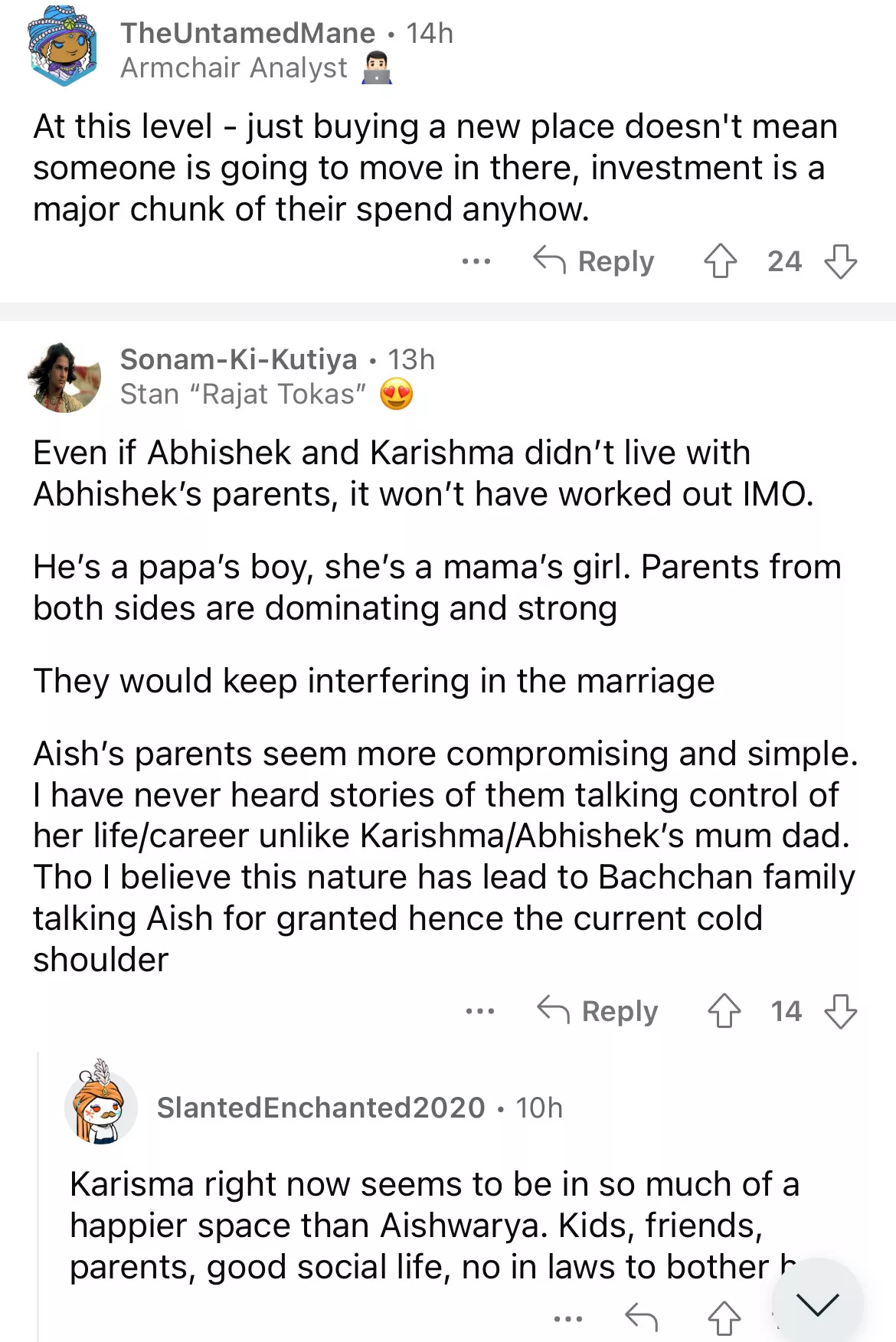Upvote Sonam-Ki-Kutiya's comment
Viewport: 896px width, 1342px height.
(x=724, y=1011)
